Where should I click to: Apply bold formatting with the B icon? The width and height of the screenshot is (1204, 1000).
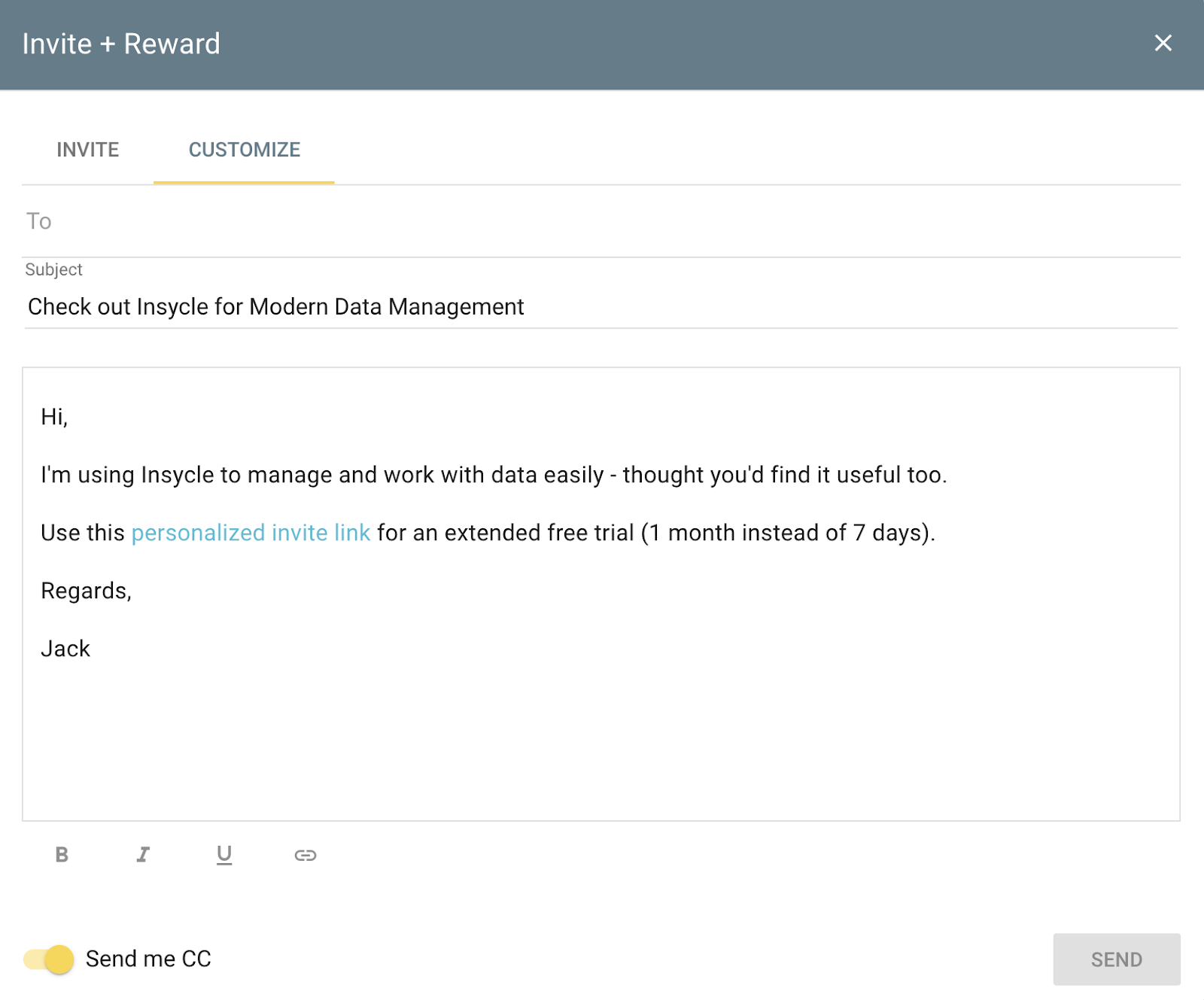[x=62, y=855]
